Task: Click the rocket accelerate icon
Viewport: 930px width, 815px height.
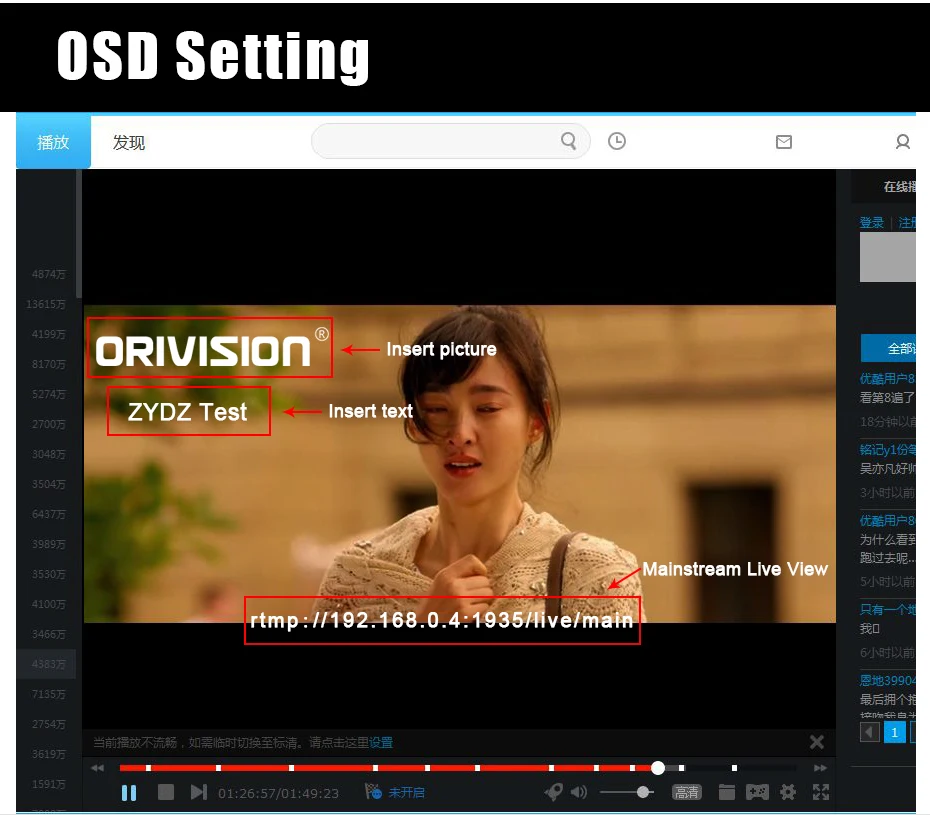Action: [x=553, y=792]
